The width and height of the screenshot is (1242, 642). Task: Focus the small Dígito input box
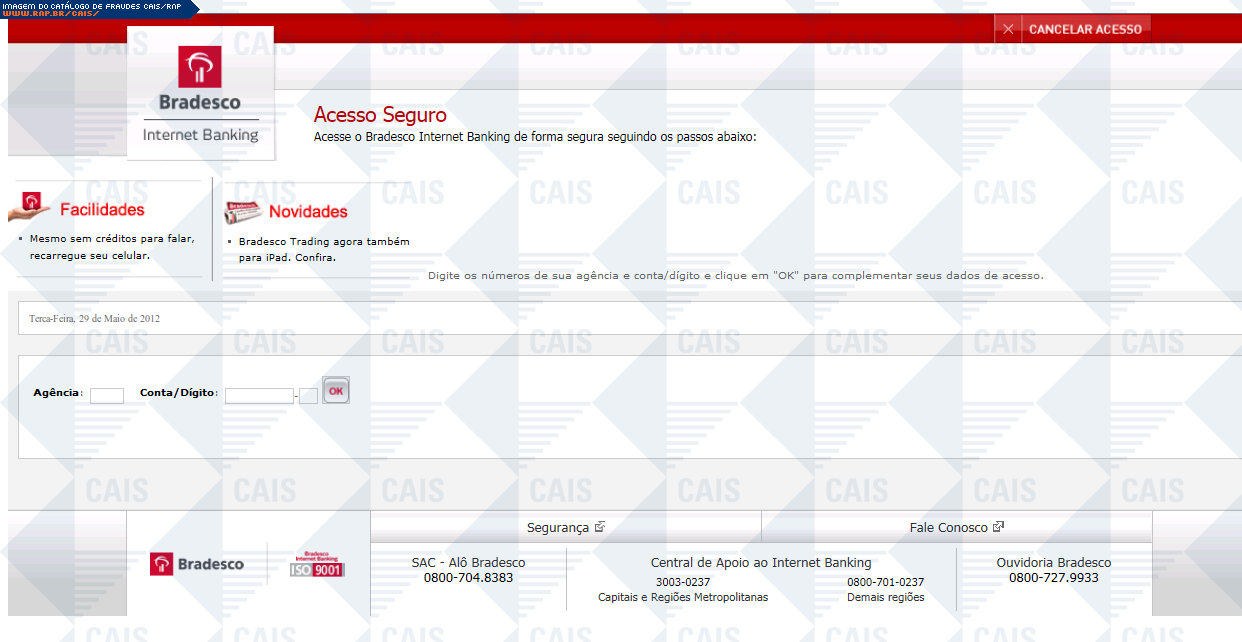309,395
